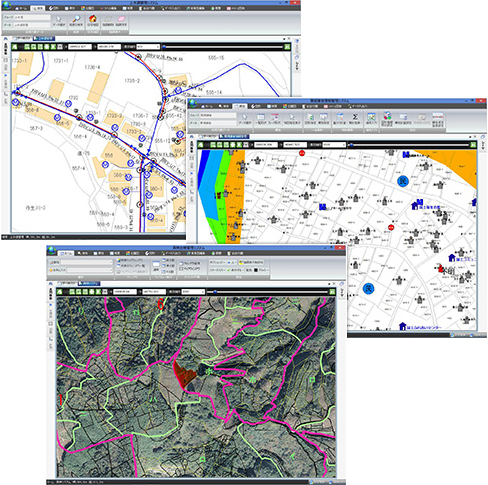Click the red house icon in top window ribbon

tap(93, 19)
